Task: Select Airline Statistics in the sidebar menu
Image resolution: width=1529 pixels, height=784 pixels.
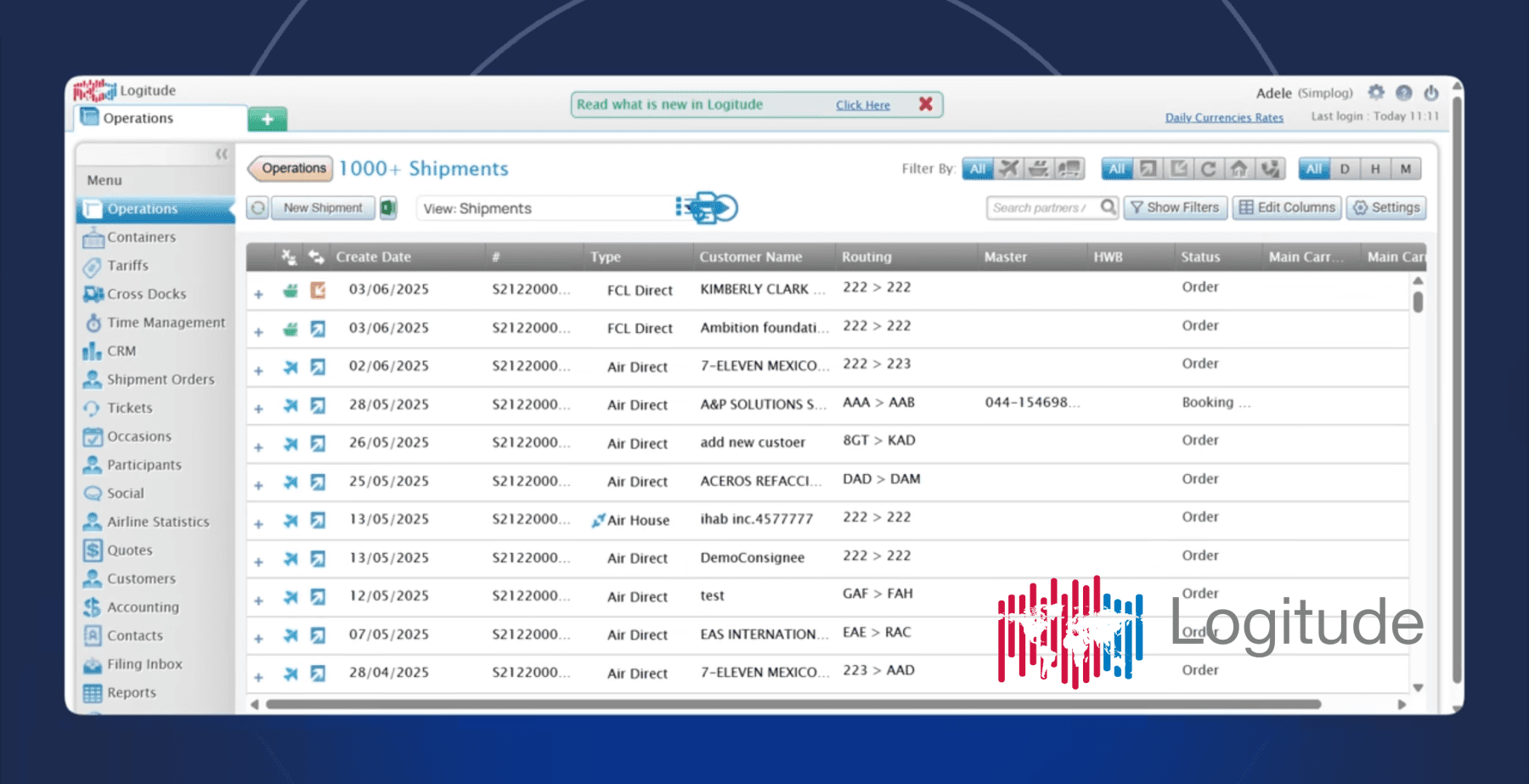Action: coord(158,522)
